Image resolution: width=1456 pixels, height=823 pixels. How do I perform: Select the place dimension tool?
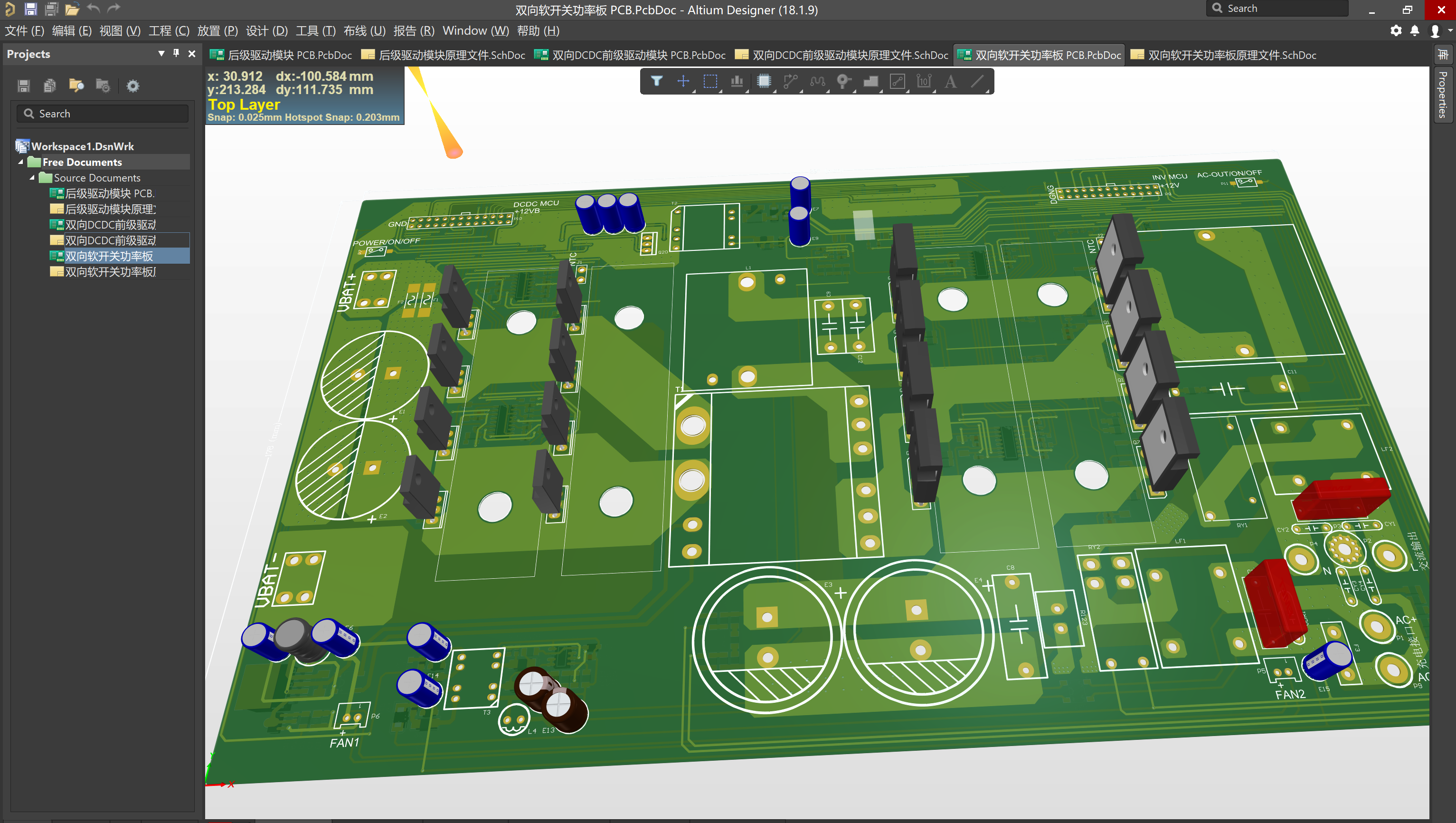tap(924, 81)
